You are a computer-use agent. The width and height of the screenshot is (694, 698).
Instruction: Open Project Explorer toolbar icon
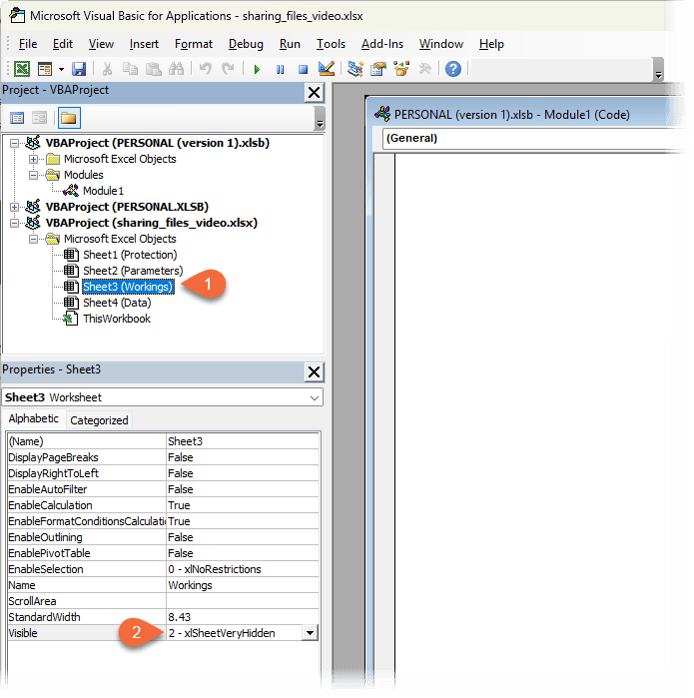[x=355, y=69]
